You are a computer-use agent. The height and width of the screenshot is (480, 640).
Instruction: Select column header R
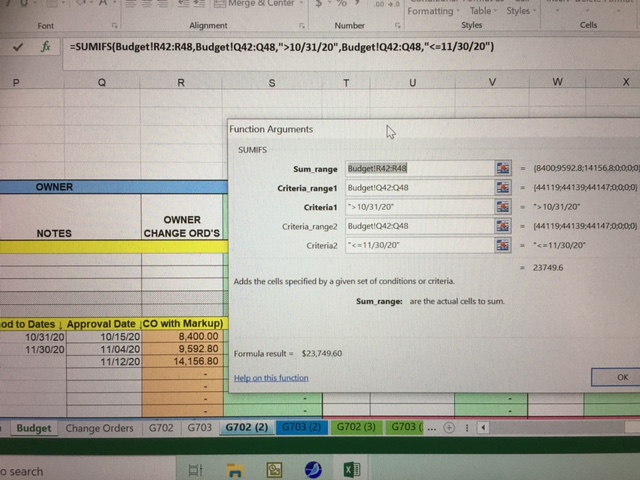(181, 82)
